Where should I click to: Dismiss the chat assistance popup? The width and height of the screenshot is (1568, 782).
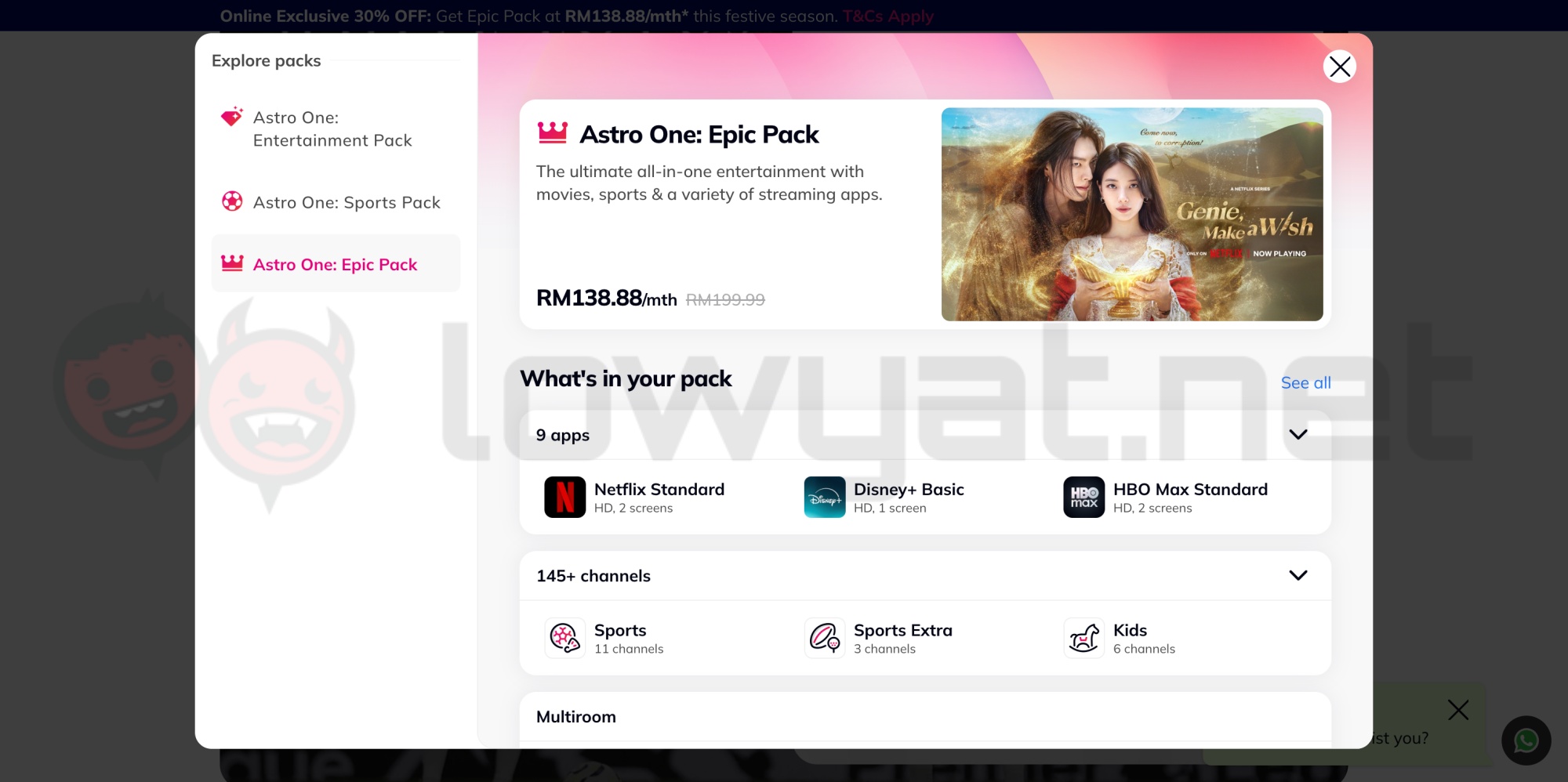[1458, 711]
